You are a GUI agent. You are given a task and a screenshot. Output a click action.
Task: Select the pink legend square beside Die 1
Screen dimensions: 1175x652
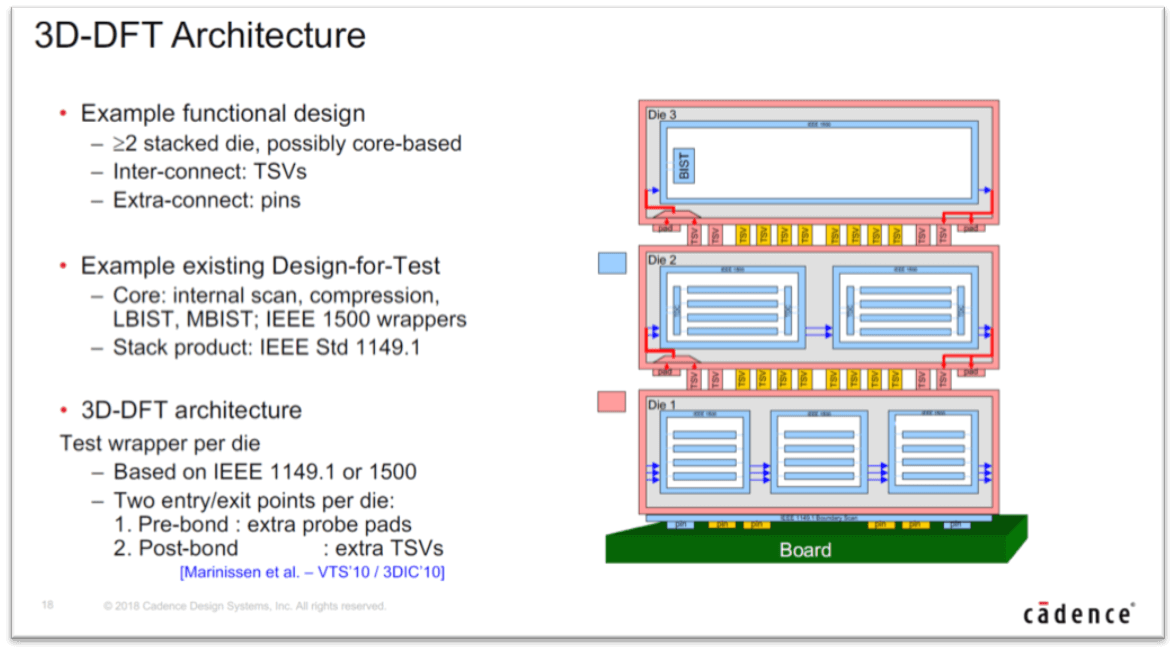pyautogui.click(x=611, y=402)
